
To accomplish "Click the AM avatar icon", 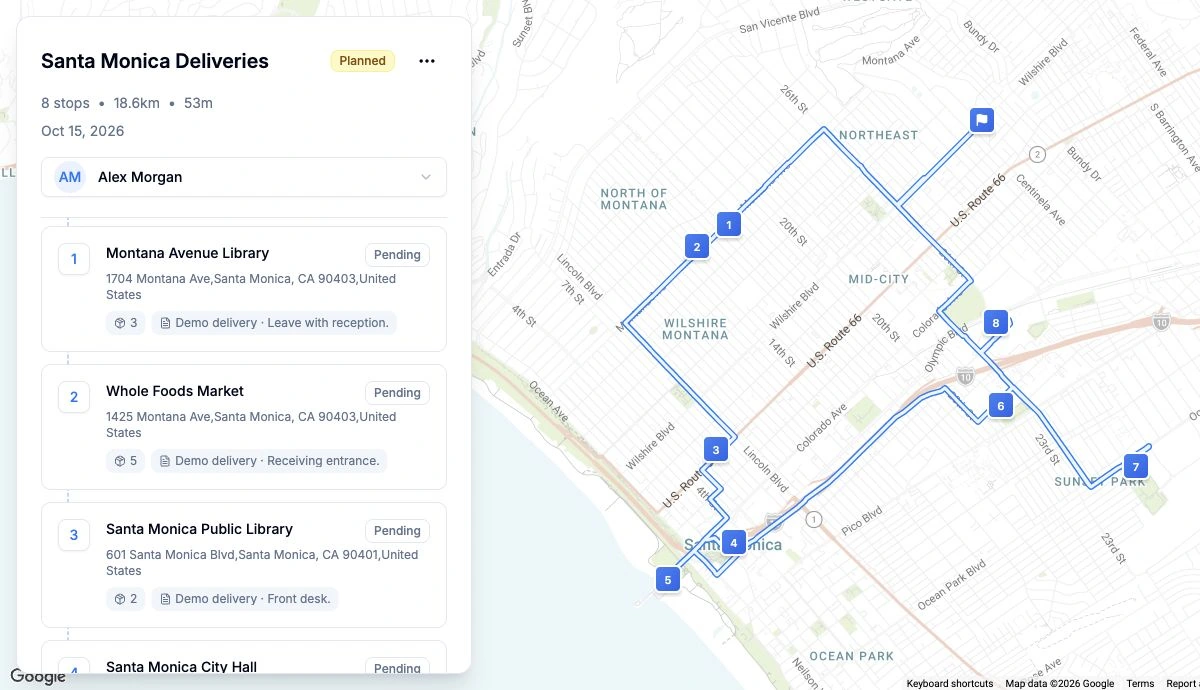I will click(x=70, y=177).
